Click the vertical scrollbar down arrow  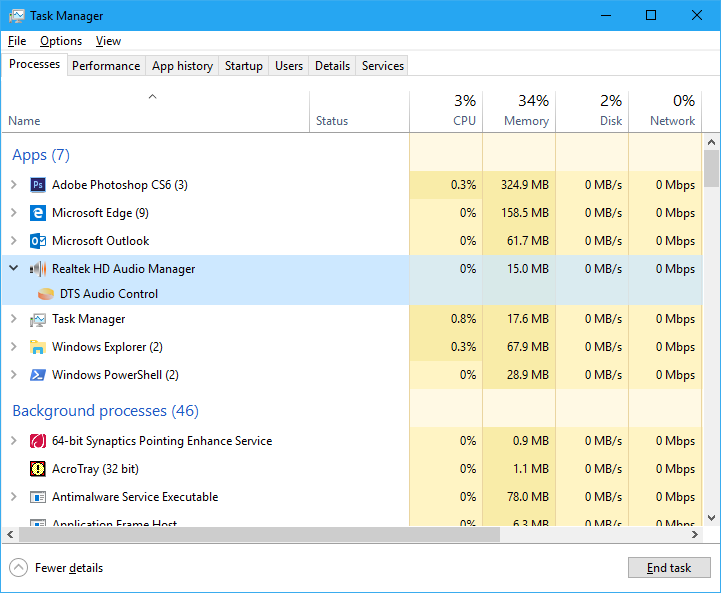(x=711, y=518)
